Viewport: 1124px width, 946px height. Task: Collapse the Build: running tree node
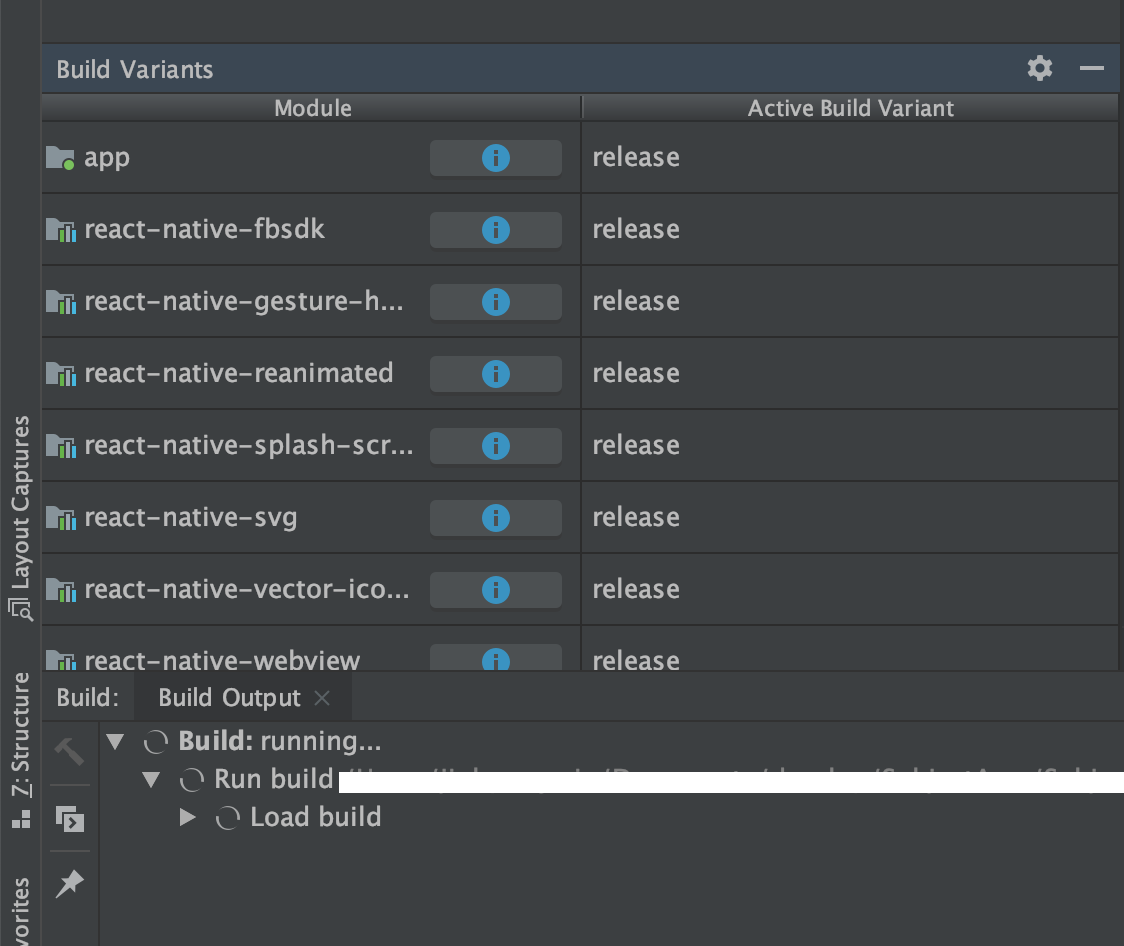[x=115, y=741]
